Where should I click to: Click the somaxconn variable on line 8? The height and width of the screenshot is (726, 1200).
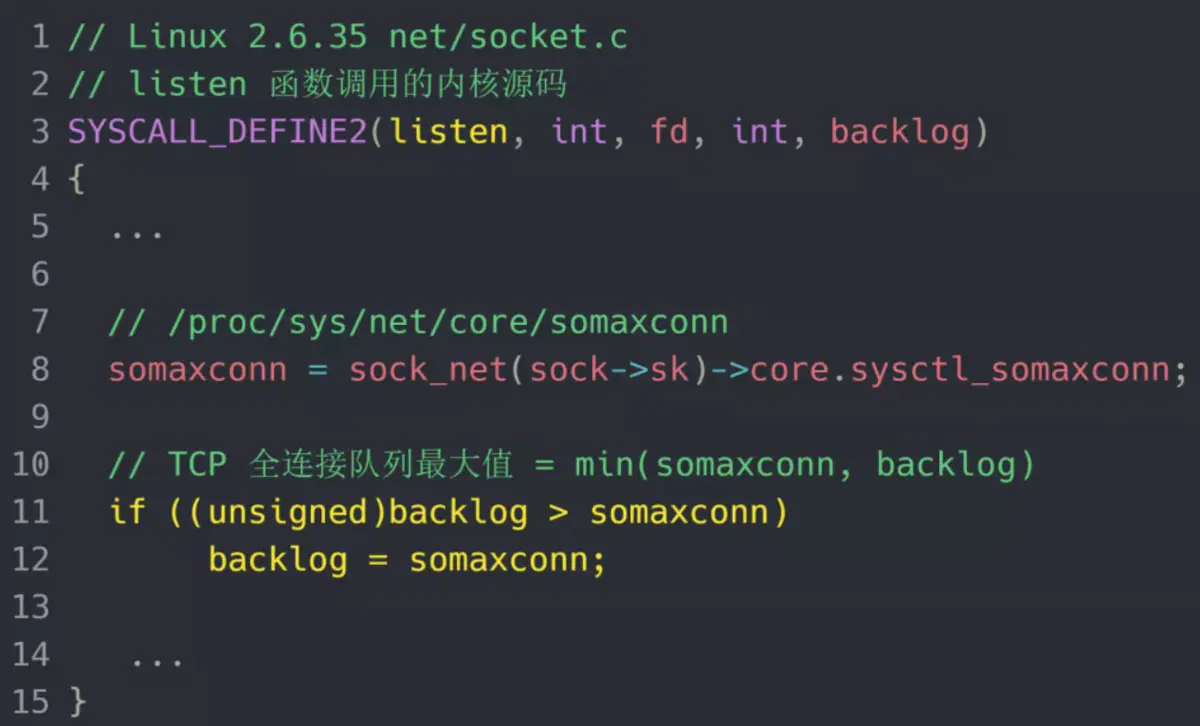pyautogui.click(x=198, y=370)
